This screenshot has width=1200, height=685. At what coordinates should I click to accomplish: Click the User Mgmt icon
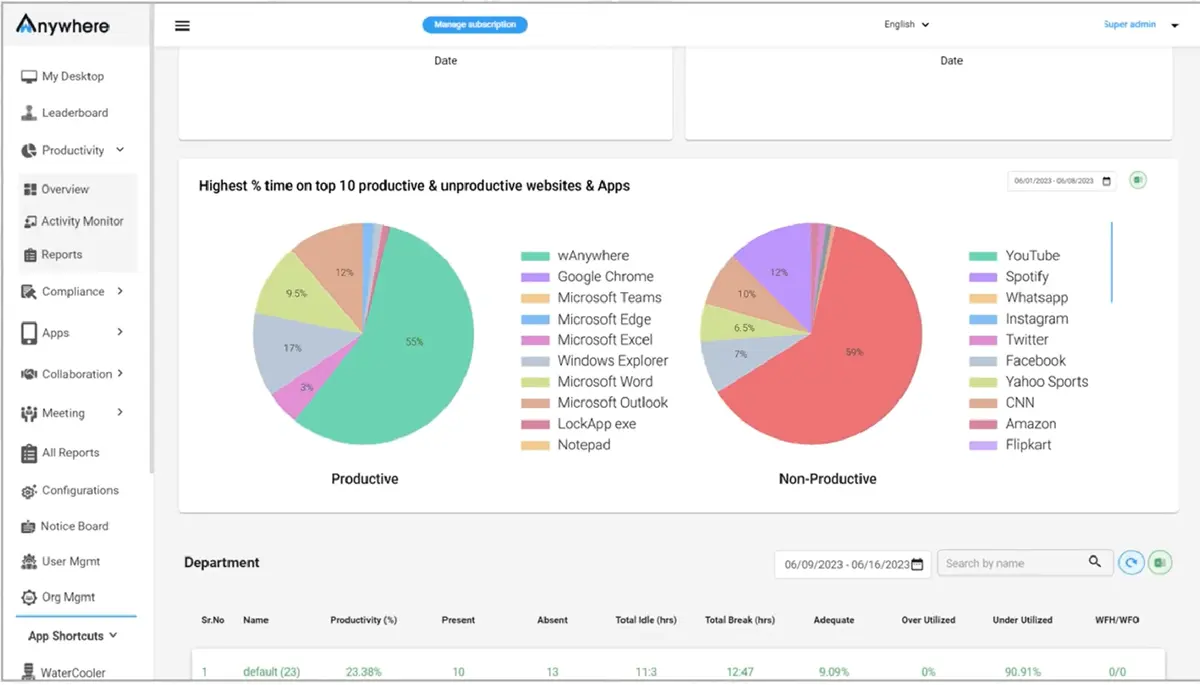tap(29, 562)
